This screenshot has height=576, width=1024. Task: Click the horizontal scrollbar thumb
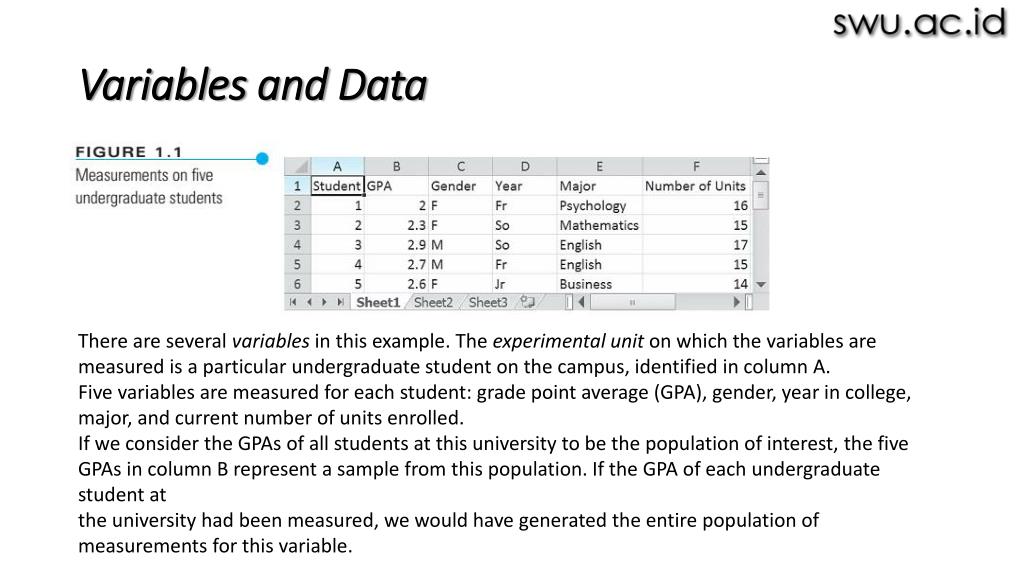tap(632, 302)
